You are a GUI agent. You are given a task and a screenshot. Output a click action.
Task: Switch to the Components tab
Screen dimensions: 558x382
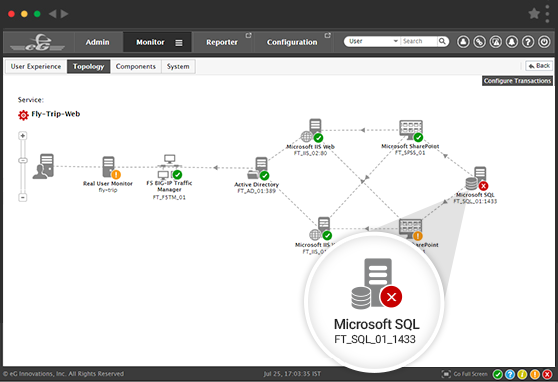pyautogui.click(x=136, y=67)
